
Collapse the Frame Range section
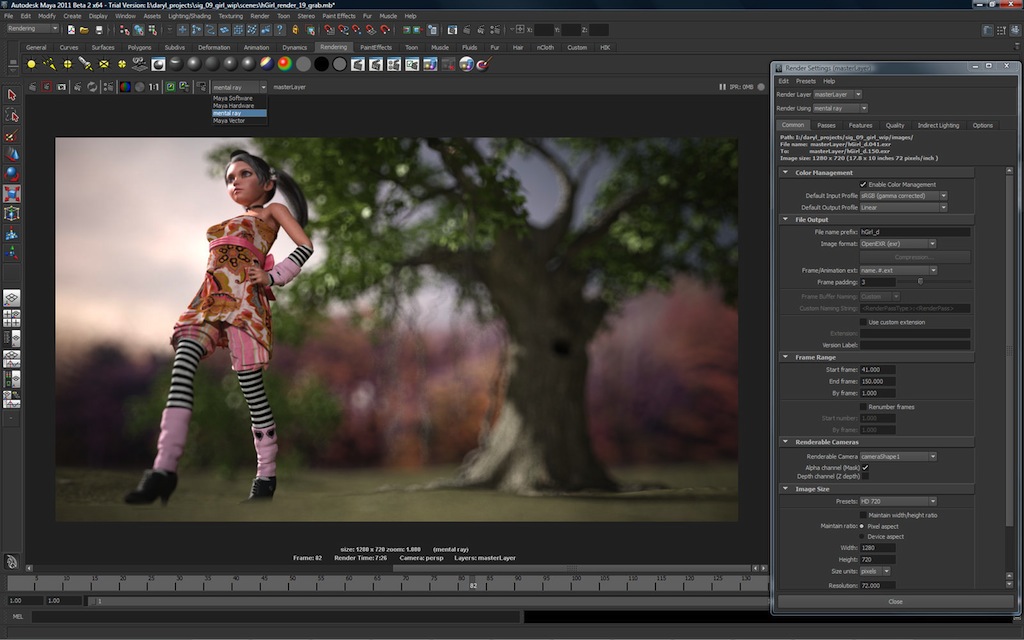click(786, 357)
